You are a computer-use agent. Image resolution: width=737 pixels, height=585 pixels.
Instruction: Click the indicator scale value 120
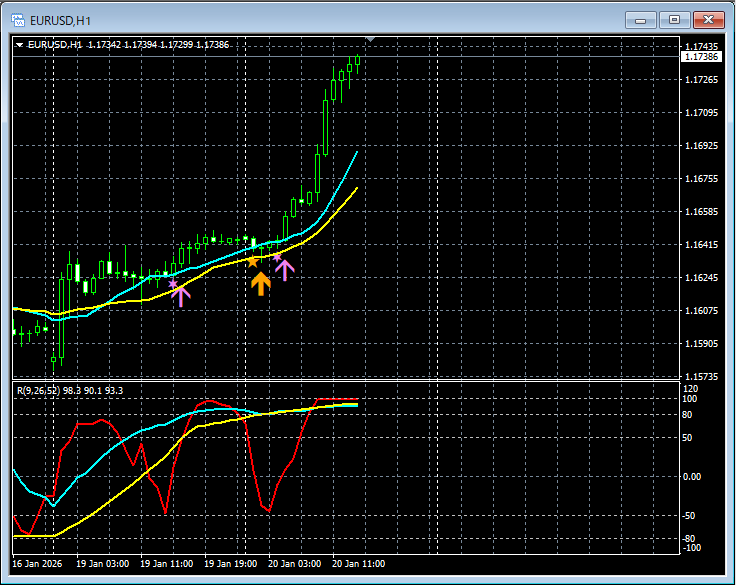coord(690,389)
